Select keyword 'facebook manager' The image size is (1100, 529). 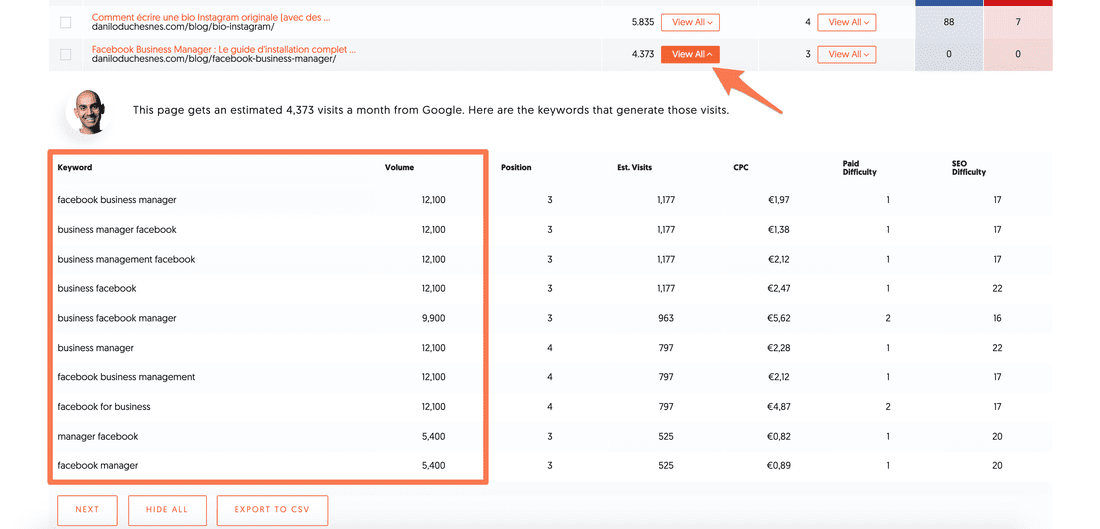[98, 466]
